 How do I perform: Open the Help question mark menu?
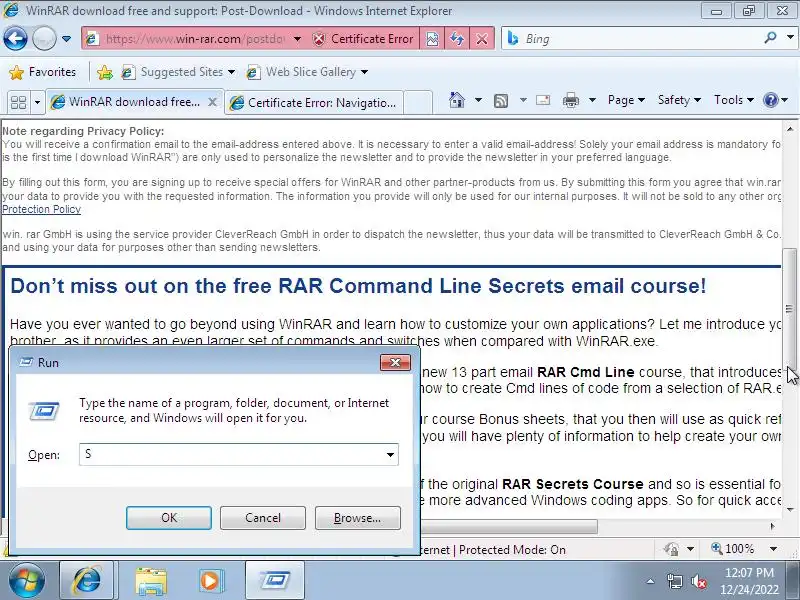(775, 100)
